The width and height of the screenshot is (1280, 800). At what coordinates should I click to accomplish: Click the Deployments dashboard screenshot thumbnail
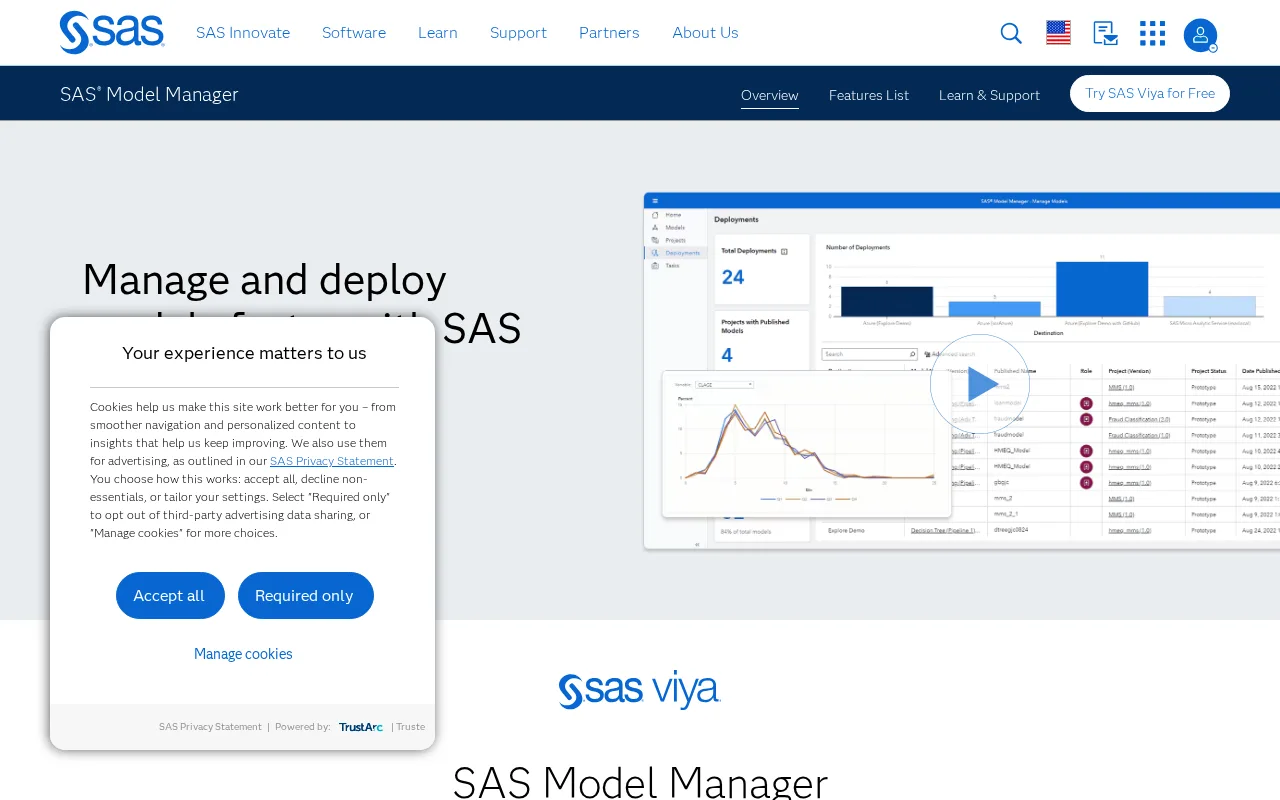pyautogui.click(x=961, y=370)
